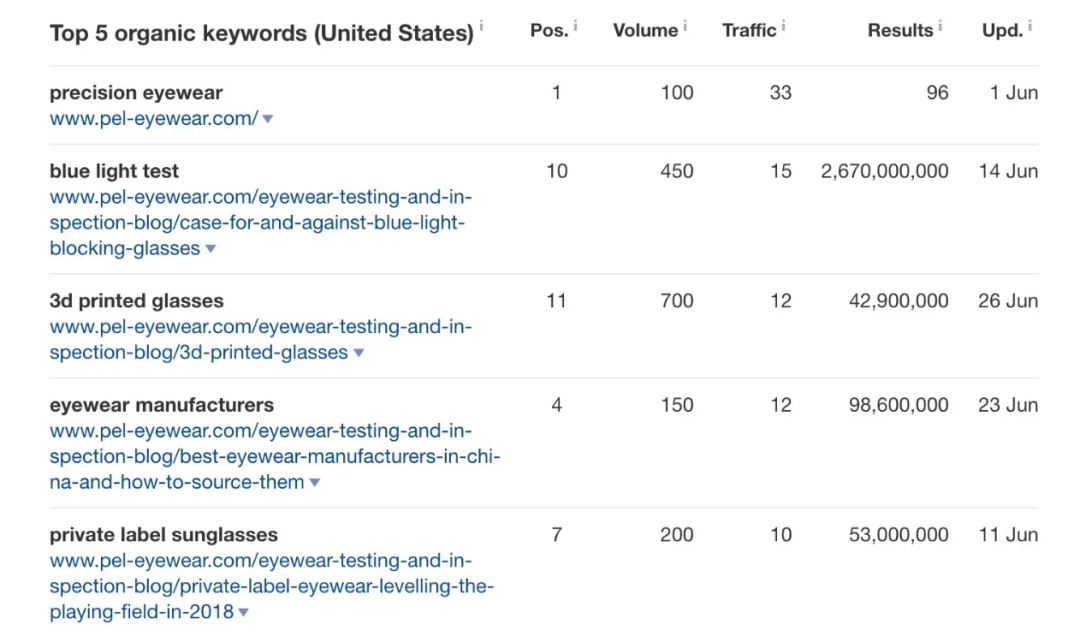1080x642 pixels.
Task: Follow the 3d-printed-glasses blog URL
Action: point(260,339)
